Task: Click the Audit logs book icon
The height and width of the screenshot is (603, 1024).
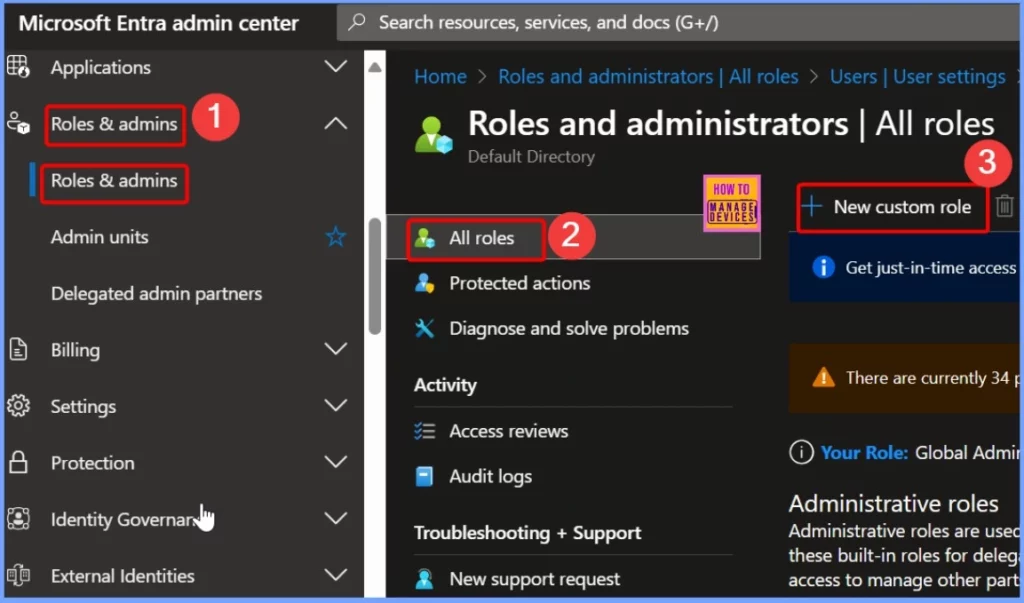Action: (x=424, y=476)
